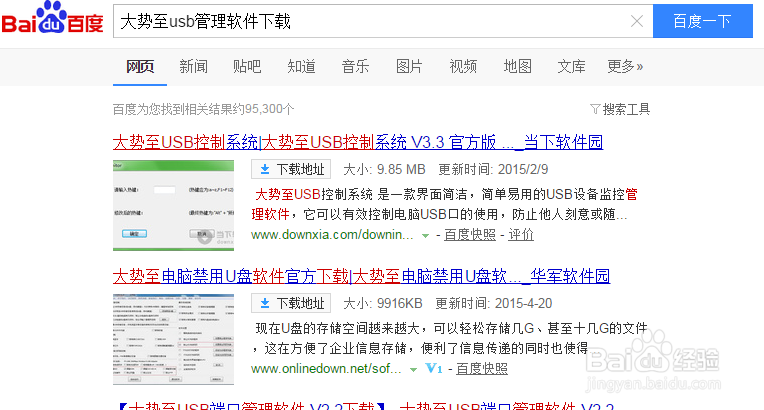Image resolution: width=764 pixels, height=410 pixels.
Task: Click the result count text 约95,300个
Action: (x=264, y=109)
